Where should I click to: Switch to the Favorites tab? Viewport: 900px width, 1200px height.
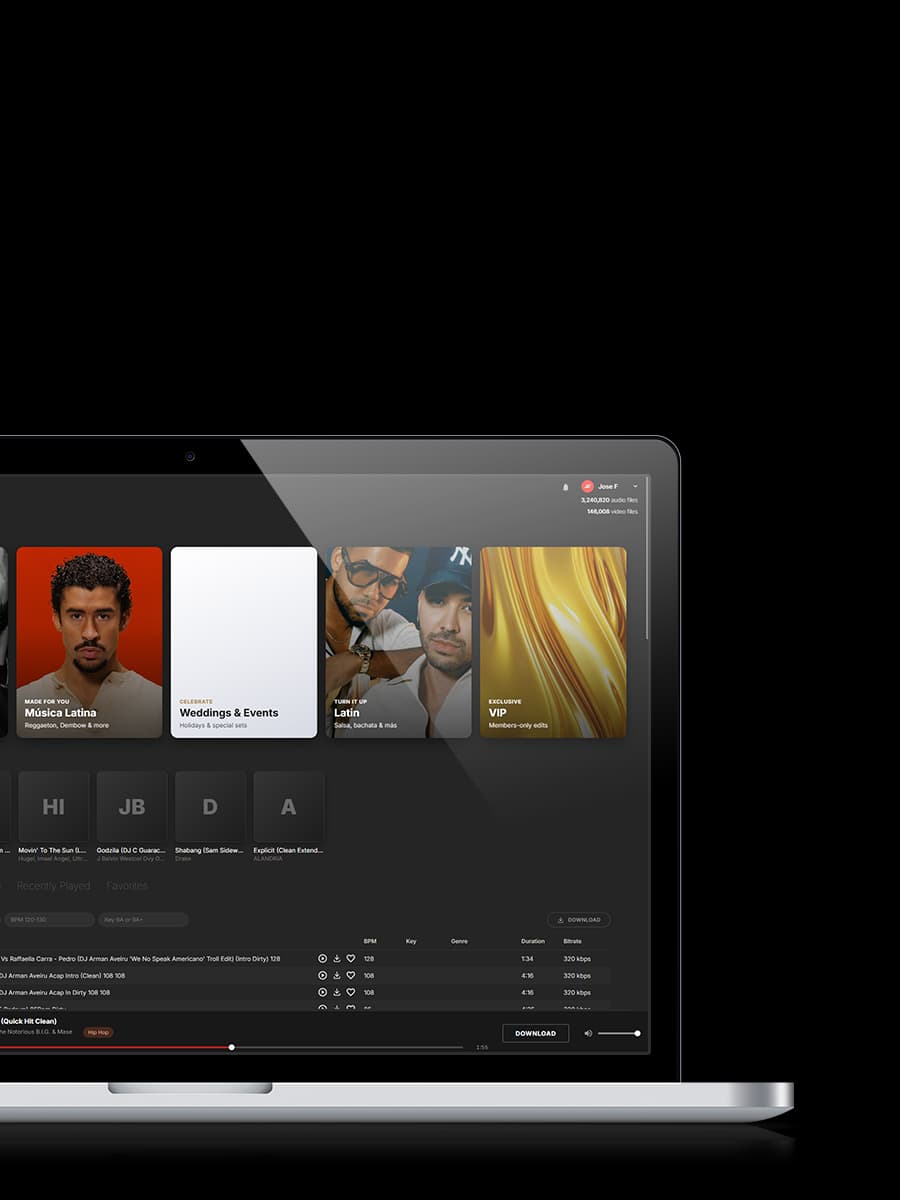click(127, 886)
